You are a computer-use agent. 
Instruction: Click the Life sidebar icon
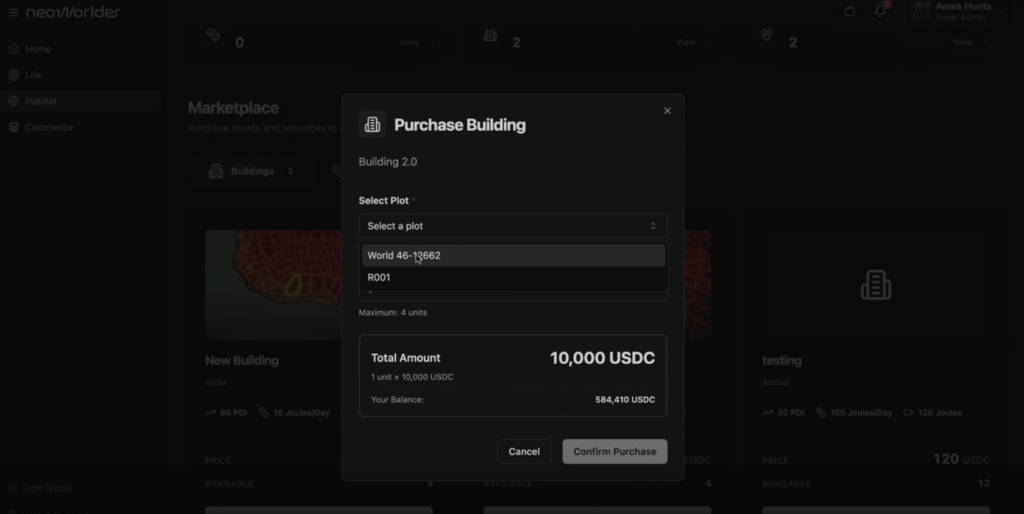tap(14, 75)
